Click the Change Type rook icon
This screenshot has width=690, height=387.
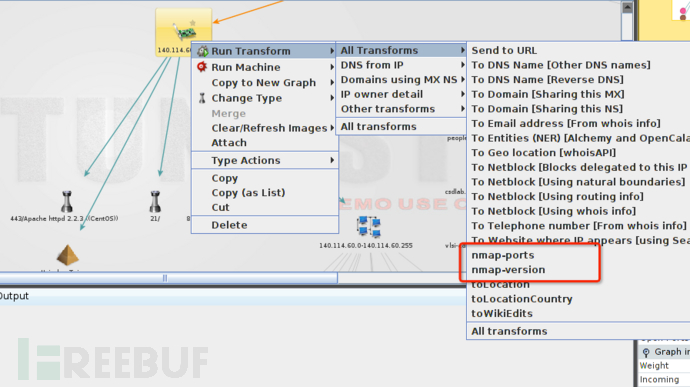[202, 98]
